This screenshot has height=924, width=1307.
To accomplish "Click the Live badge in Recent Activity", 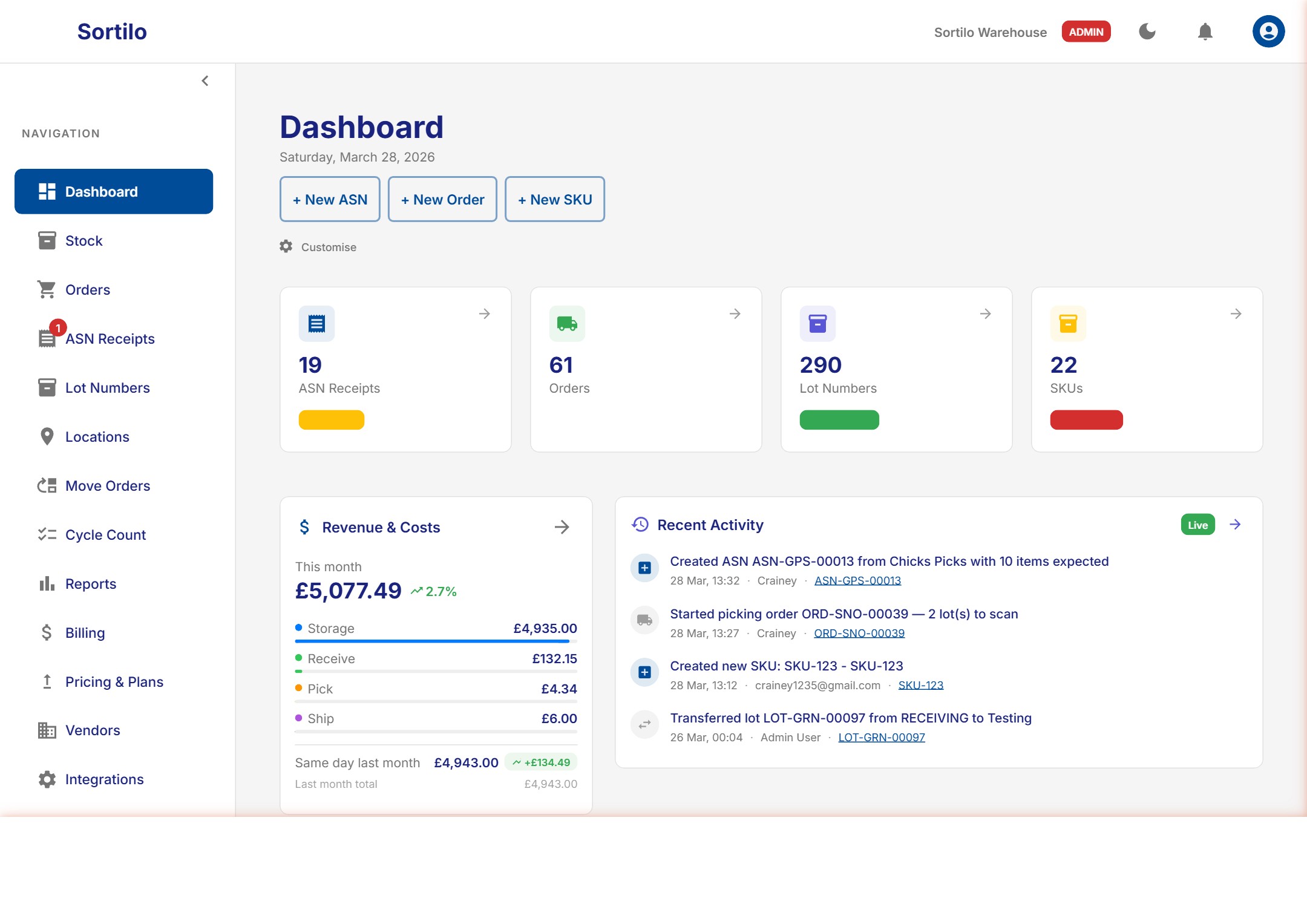I will click(x=1198, y=525).
